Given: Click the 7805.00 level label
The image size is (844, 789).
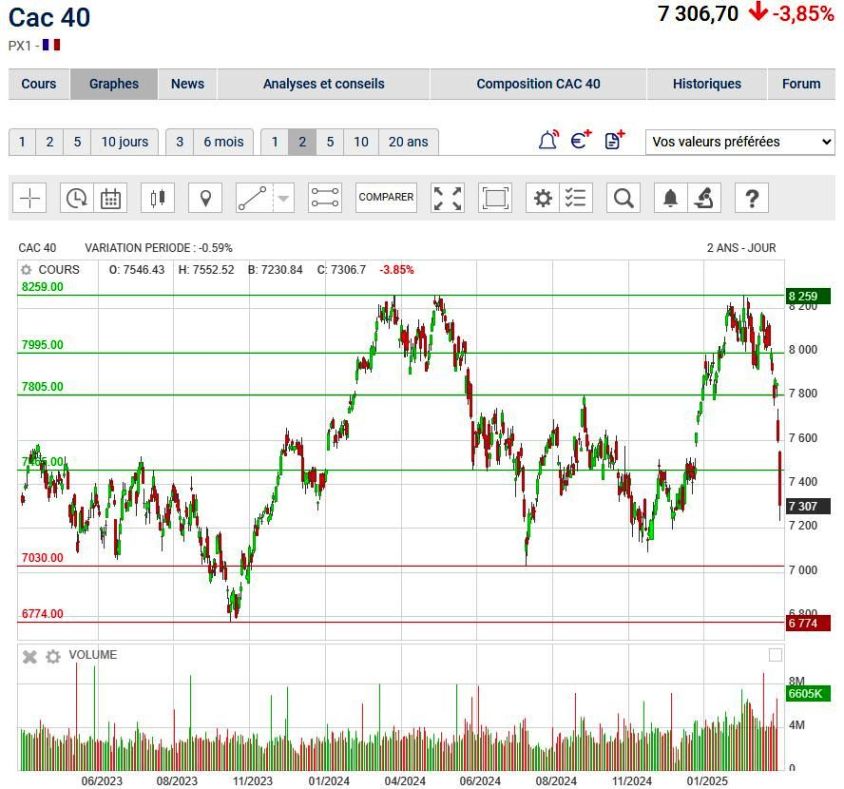Looking at the screenshot, I should click(43, 386).
